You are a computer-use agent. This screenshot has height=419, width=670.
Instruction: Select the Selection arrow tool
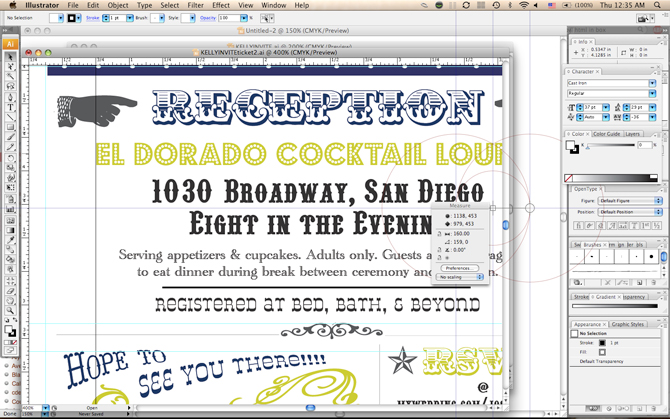[x=11, y=57]
